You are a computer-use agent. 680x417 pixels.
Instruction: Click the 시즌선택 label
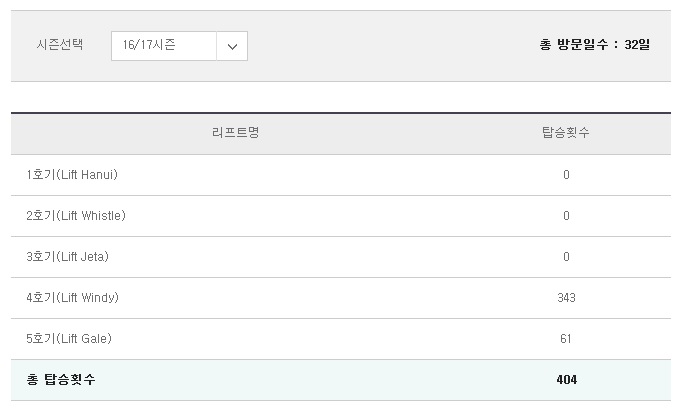click(x=60, y=44)
